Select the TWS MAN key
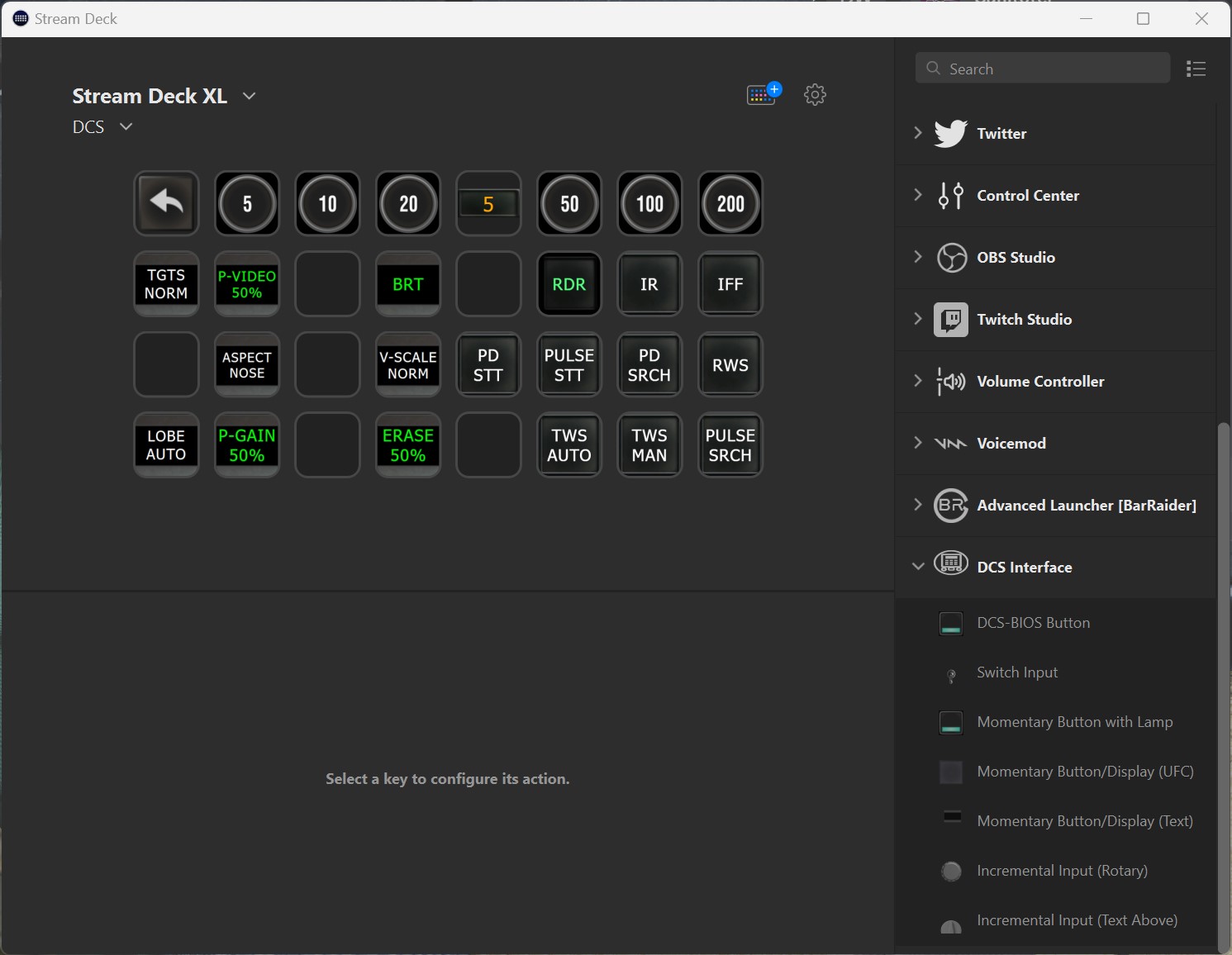The image size is (1232, 955). [649, 445]
